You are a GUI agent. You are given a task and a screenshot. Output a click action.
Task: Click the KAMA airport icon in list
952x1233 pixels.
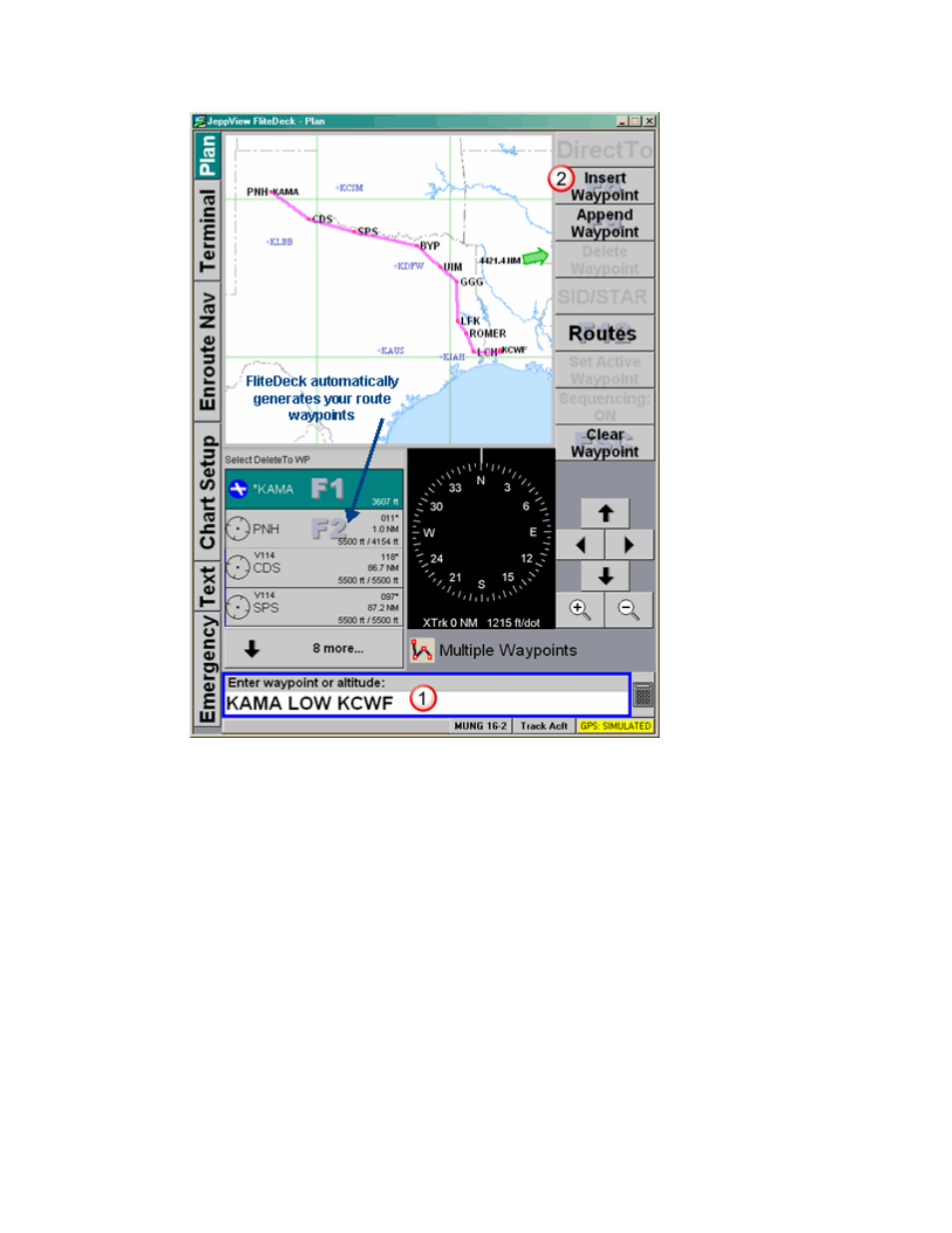pyautogui.click(x=238, y=489)
